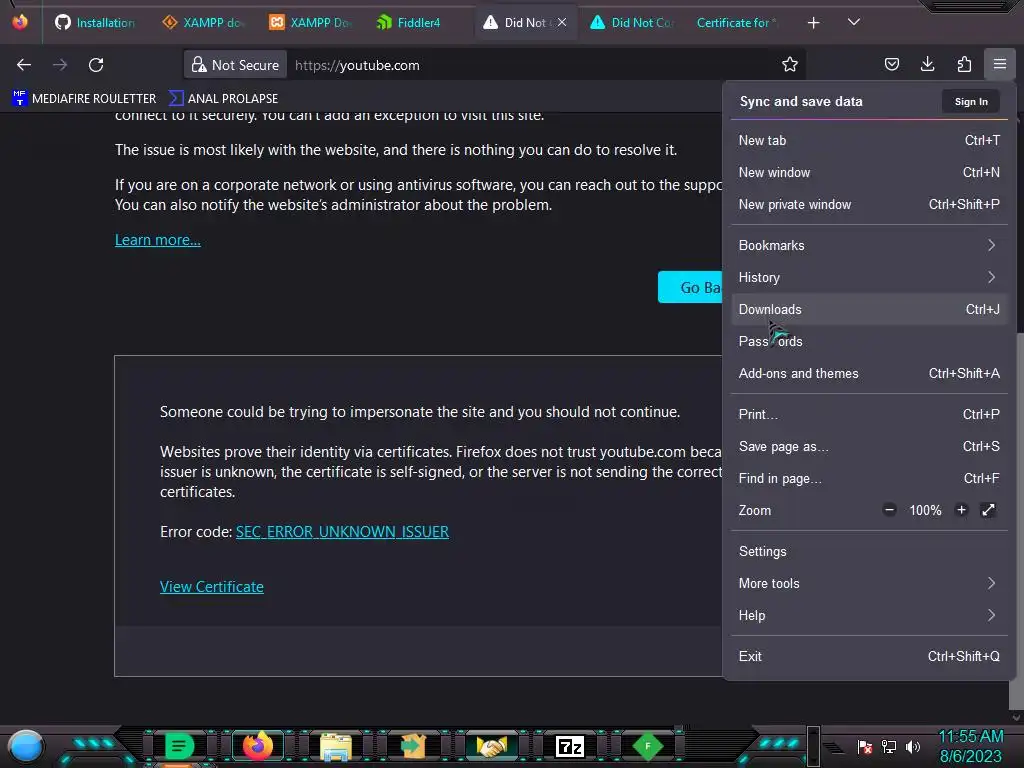Viewport: 1024px width, 768px height.
Task: Open File Explorer from the taskbar
Action: (336, 746)
